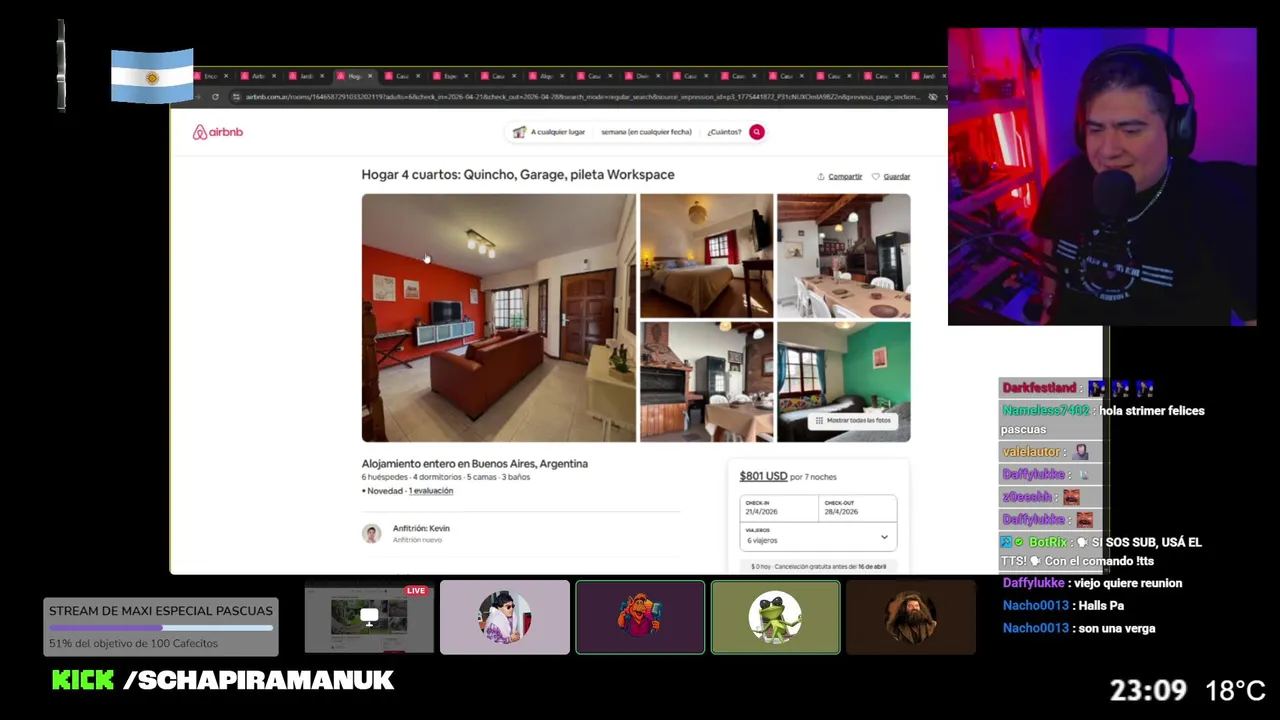Click the Darkfestland username in chat

click(x=1039, y=388)
